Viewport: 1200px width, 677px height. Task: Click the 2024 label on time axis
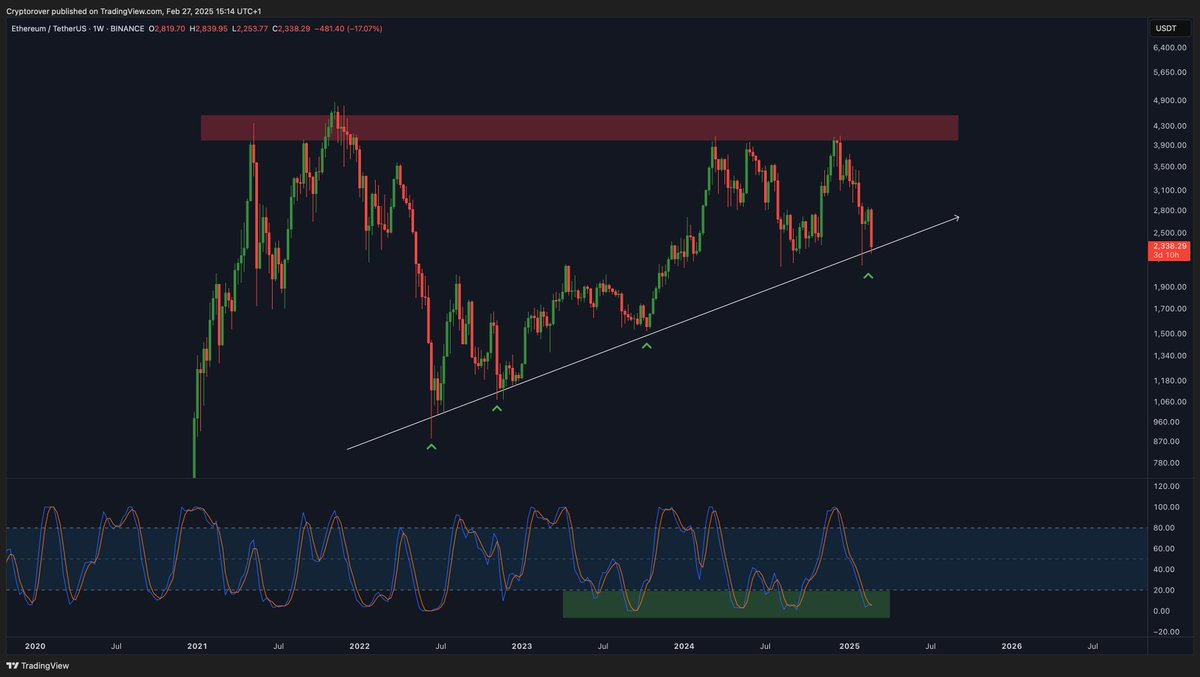point(684,647)
